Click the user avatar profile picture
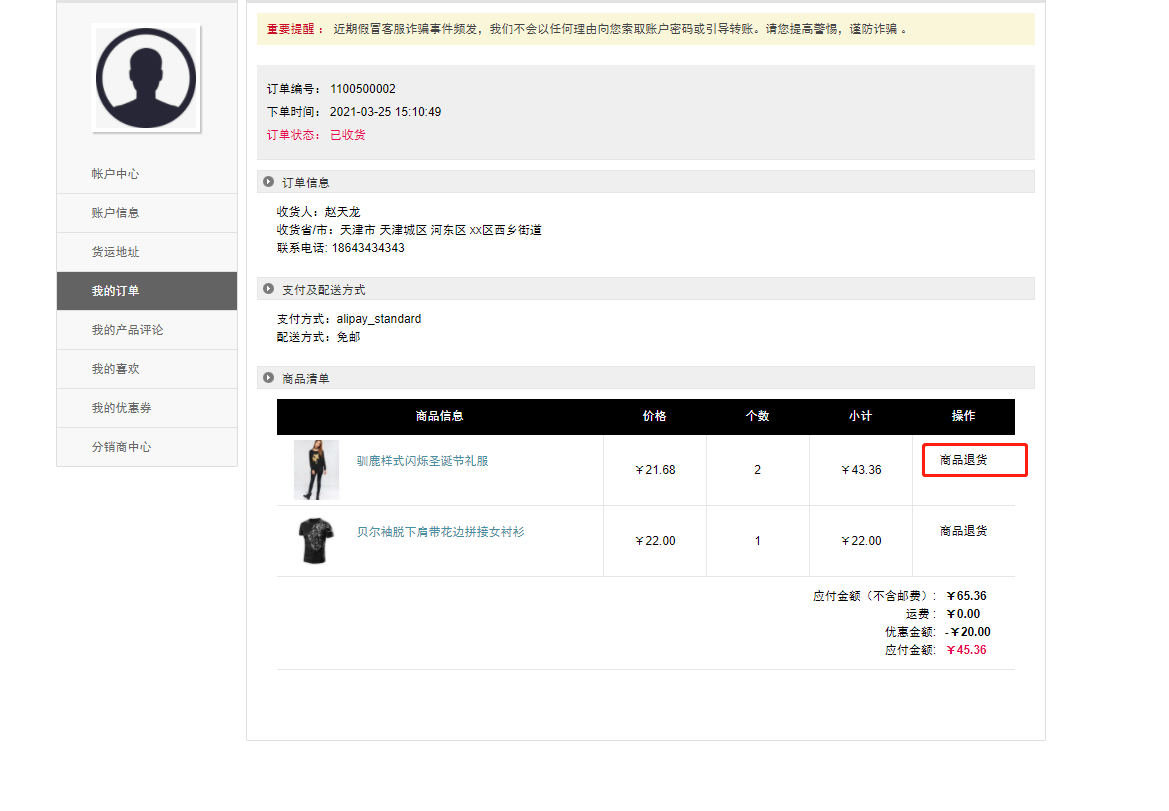 tap(146, 78)
